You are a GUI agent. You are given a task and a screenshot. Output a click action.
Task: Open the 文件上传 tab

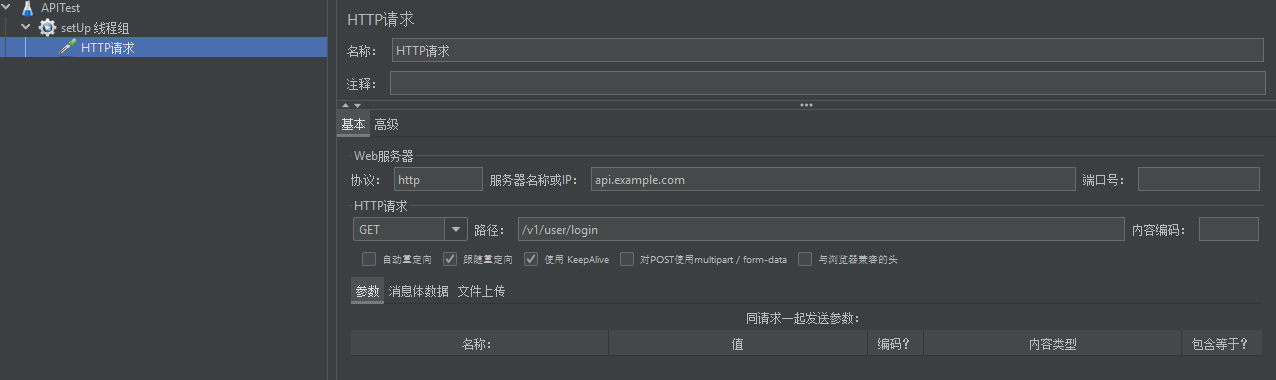pyautogui.click(x=481, y=291)
